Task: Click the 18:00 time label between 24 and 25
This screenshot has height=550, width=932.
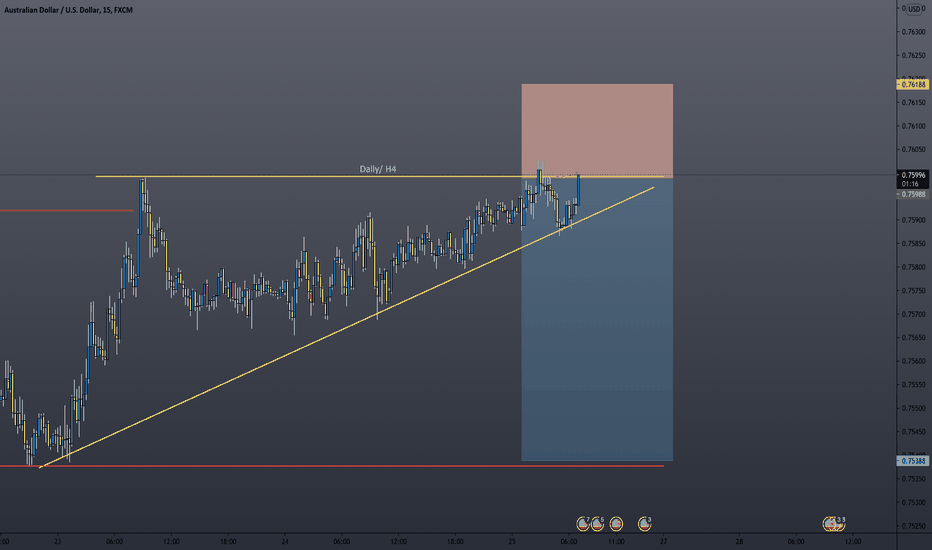Action: (455, 542)
